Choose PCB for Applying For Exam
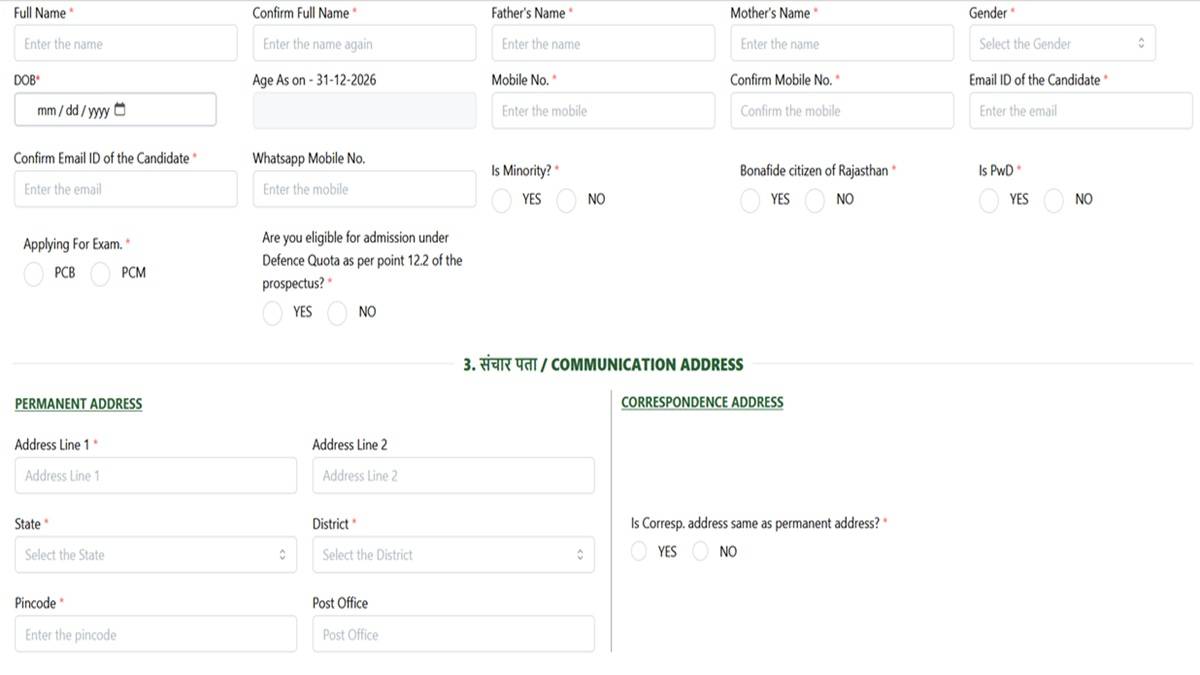Viewport: 1200px width, 675px height. (x=33, y=273)
